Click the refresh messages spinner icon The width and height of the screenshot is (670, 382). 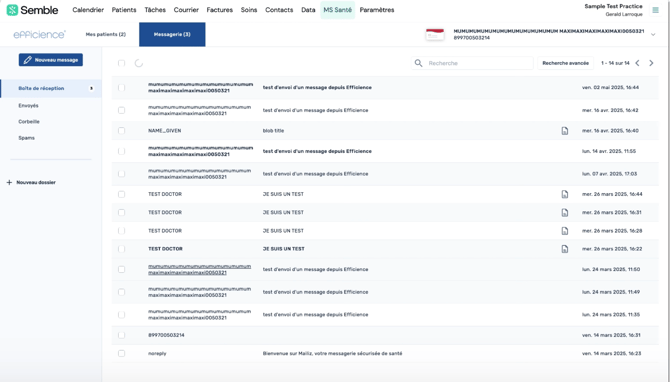click(139, 63)
